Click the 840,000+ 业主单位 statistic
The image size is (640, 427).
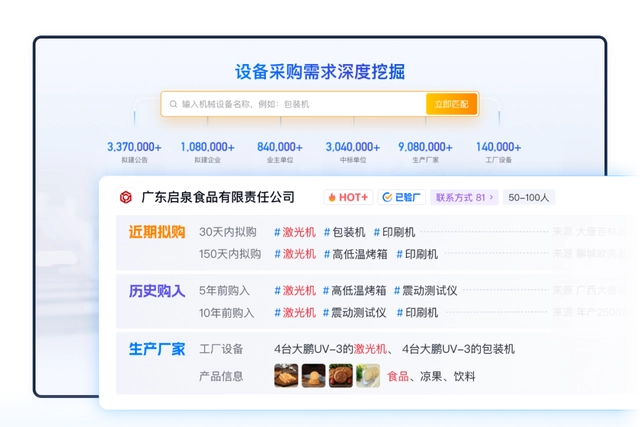point(280,152)
